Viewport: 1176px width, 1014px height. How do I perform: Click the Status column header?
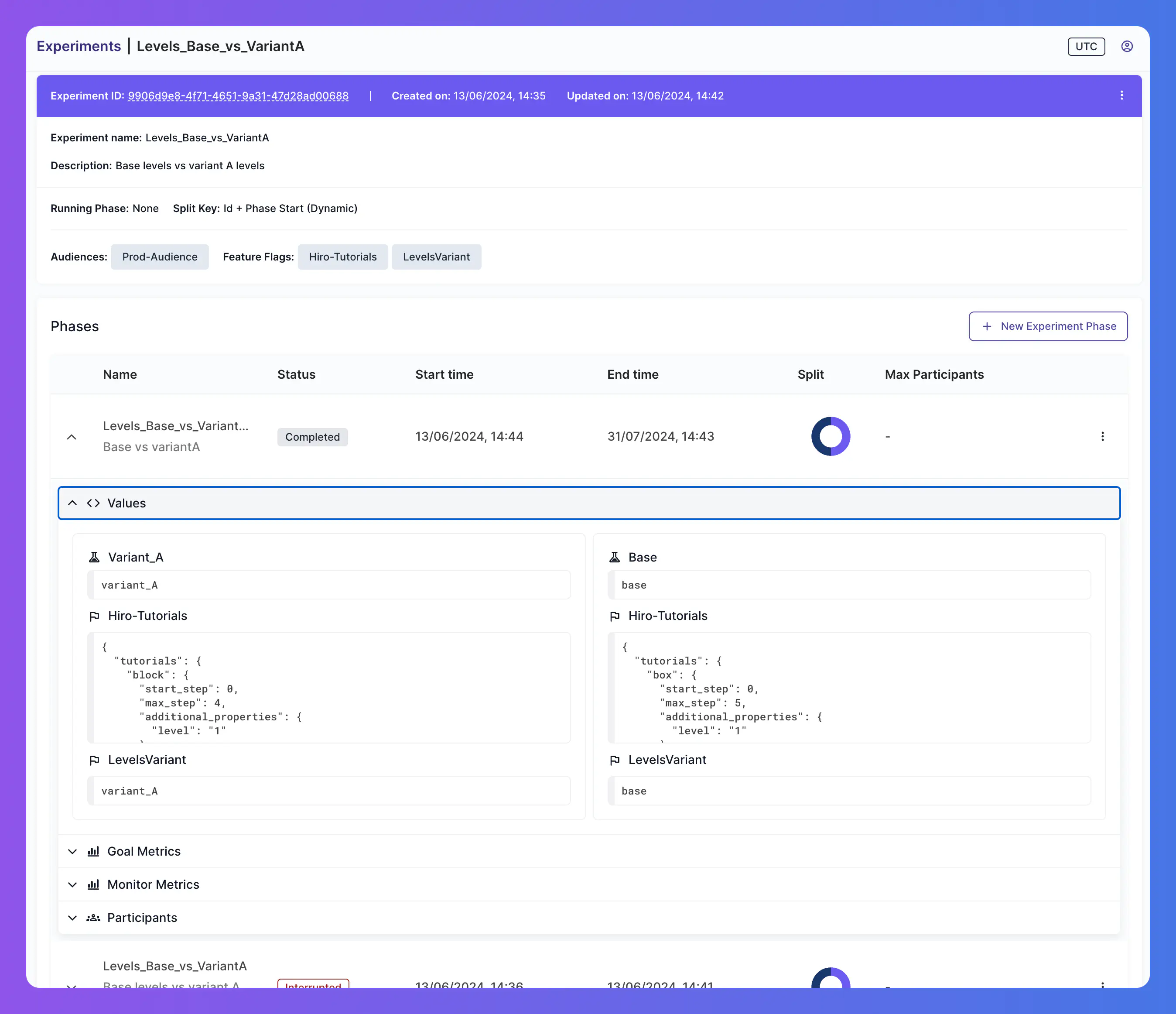pyautogui.click(x=296, y=375)
